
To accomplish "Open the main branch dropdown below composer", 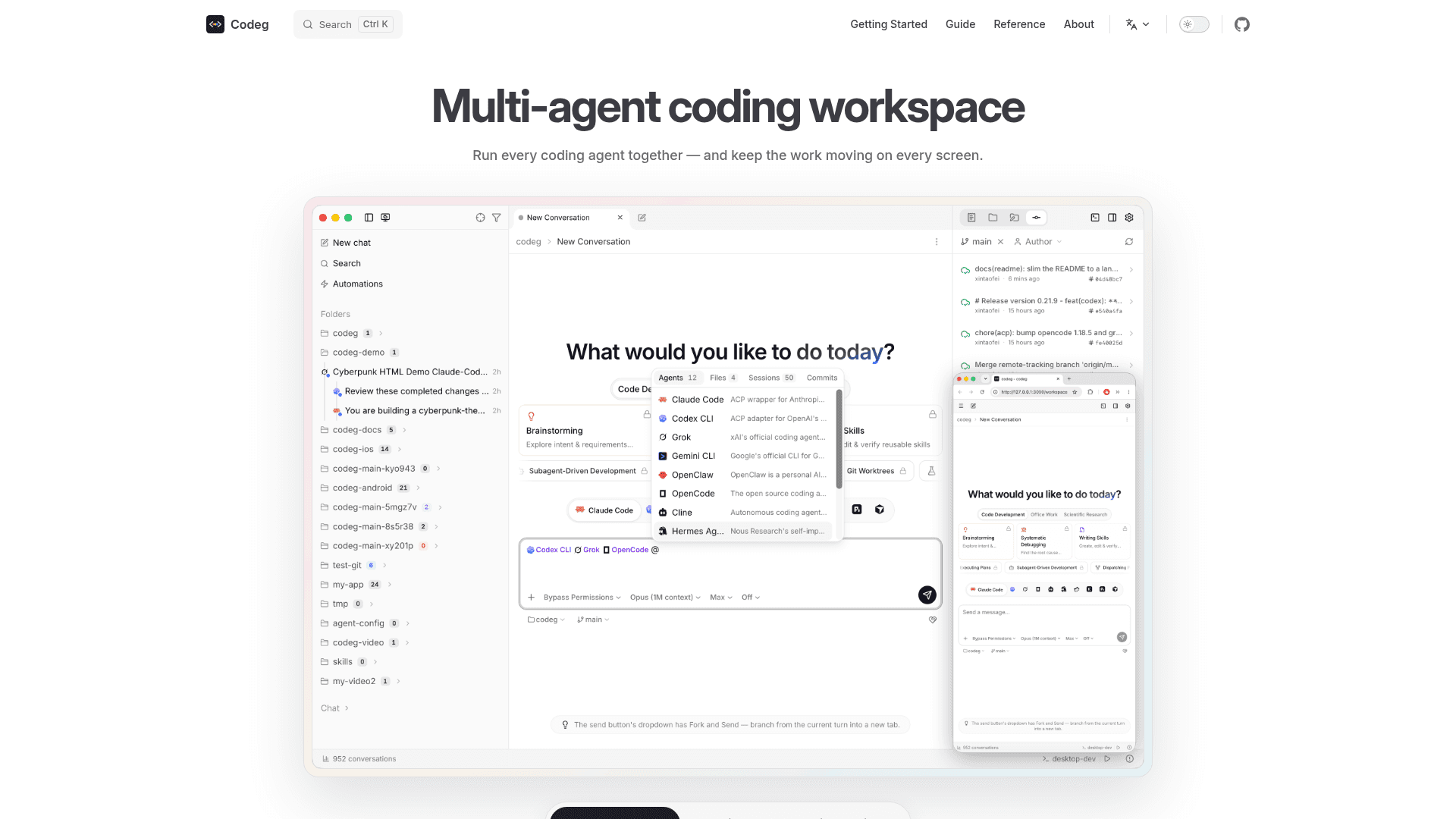I will pos(593,620).
